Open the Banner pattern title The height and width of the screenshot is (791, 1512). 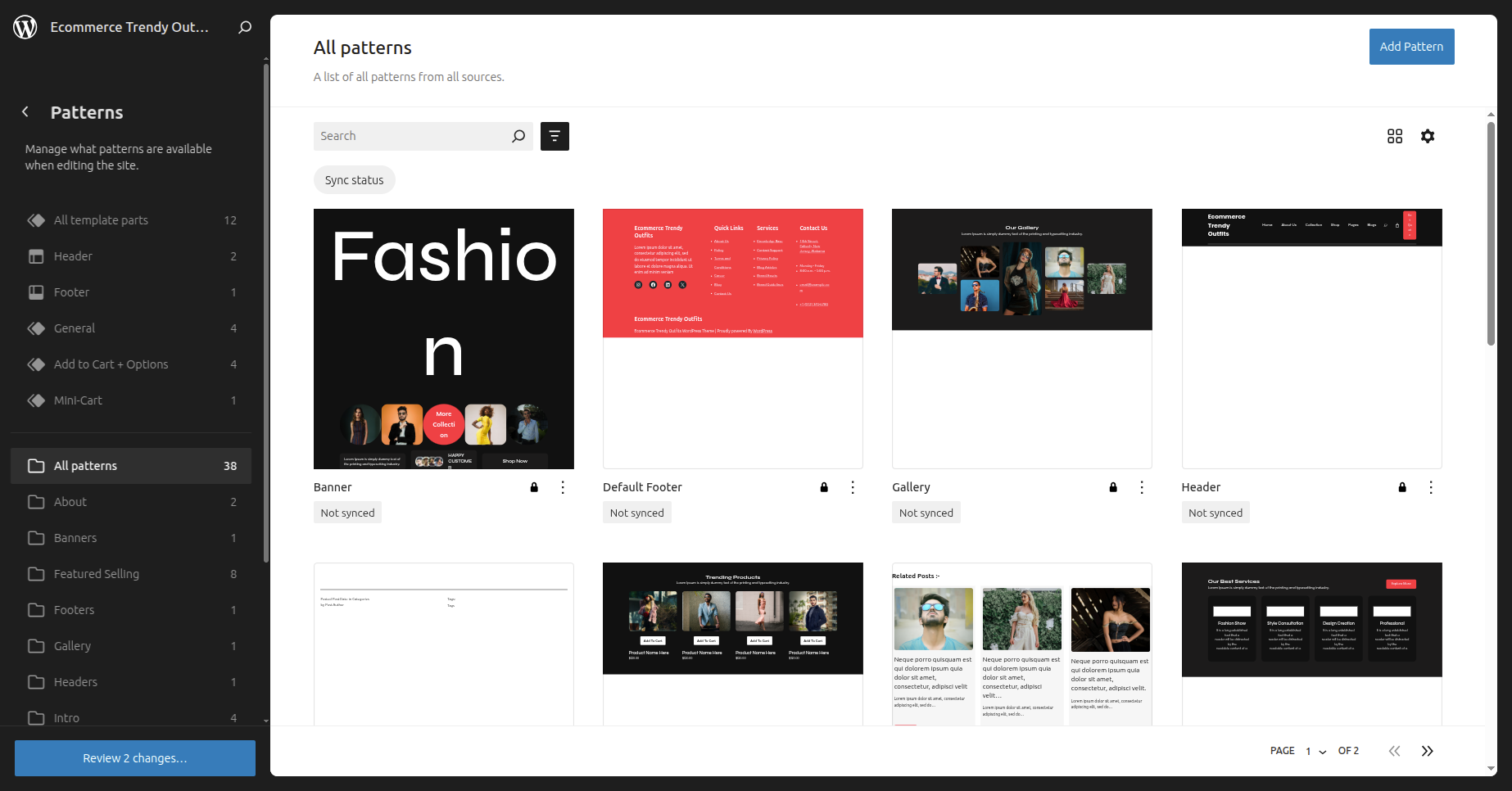tap(333, 487)
